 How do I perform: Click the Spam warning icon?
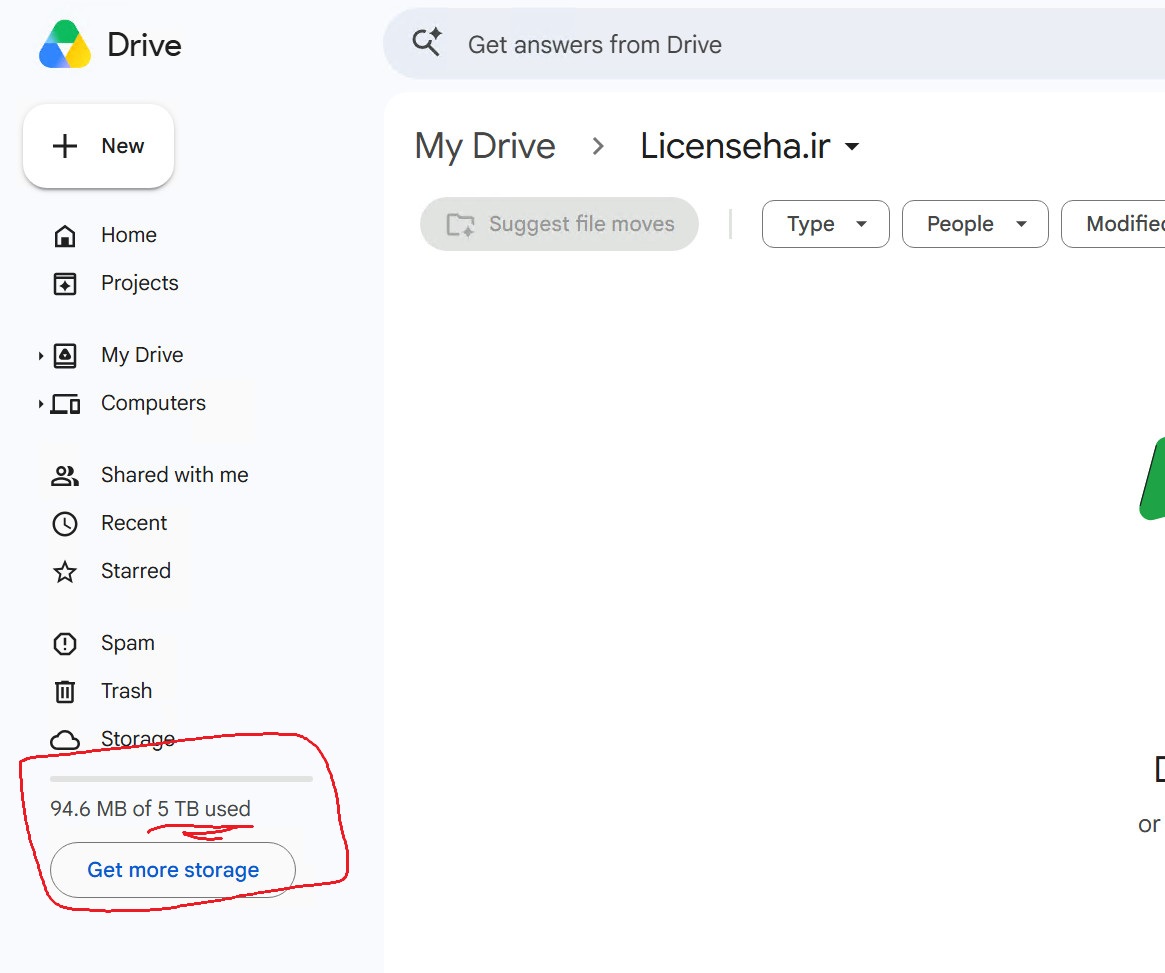pyautogui.click(x=65, y=643)
